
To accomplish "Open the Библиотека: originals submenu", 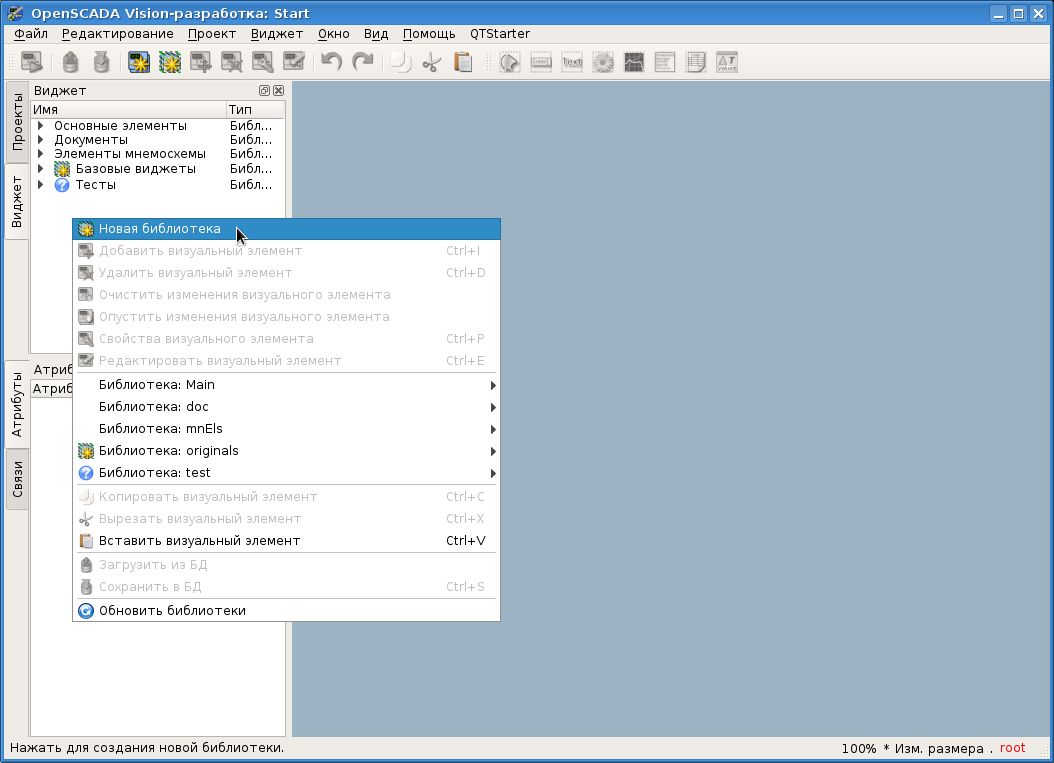I will pos(286,451).
